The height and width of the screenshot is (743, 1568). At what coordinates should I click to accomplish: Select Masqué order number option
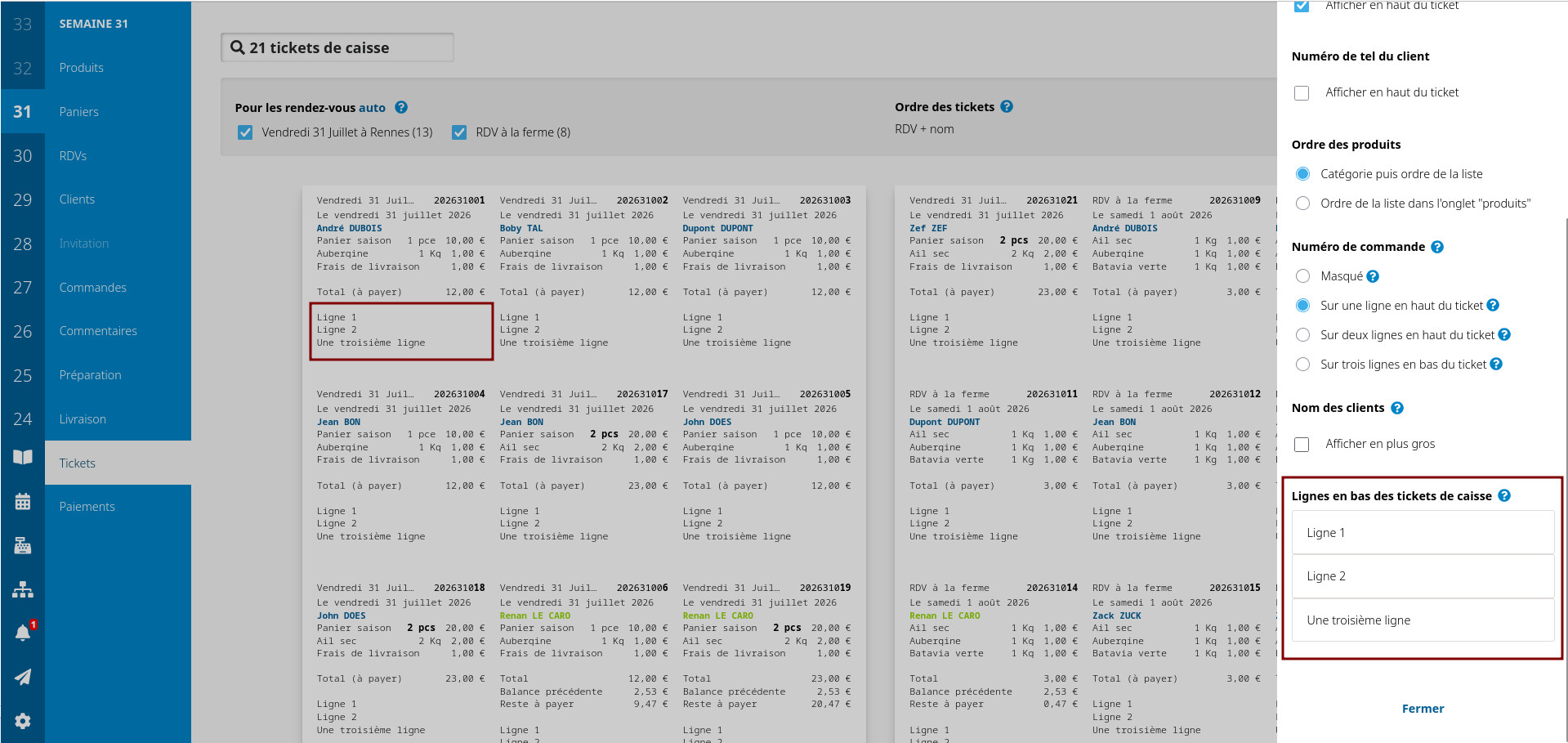tap(1302, 276)
